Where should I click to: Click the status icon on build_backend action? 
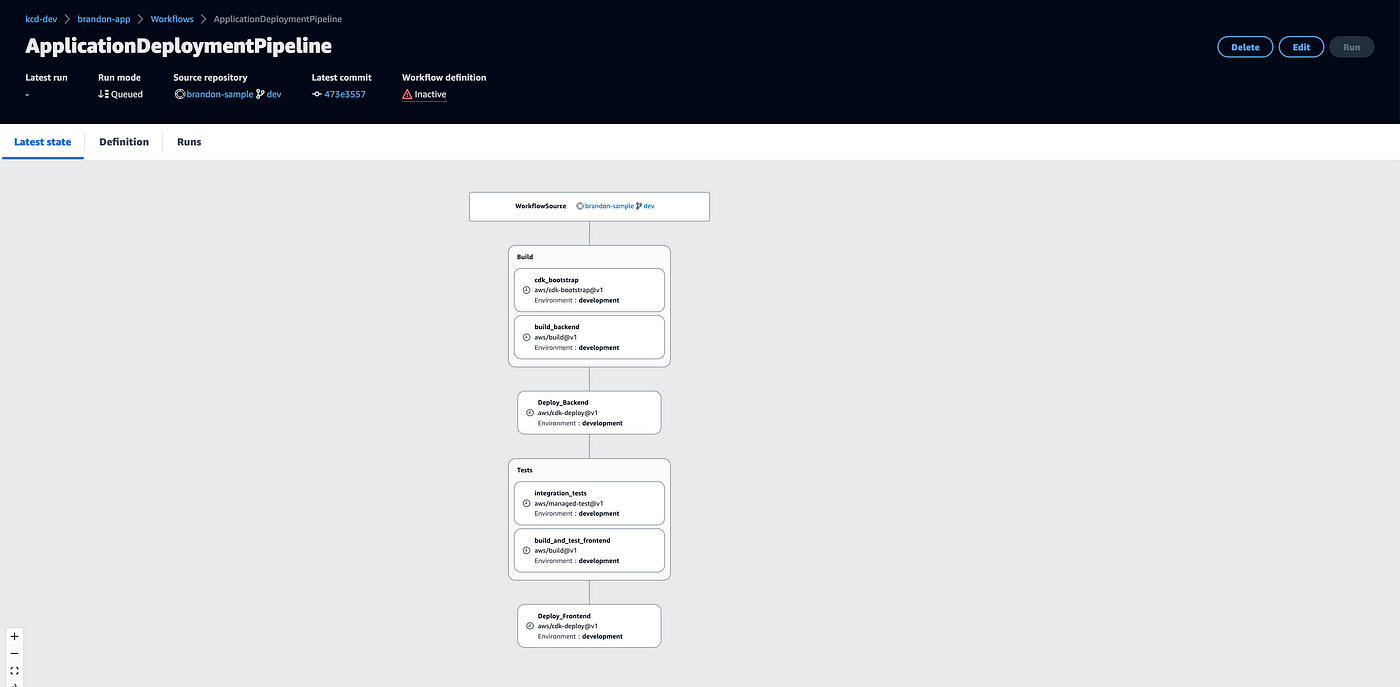pyautogui.click(x=526, y=337)
